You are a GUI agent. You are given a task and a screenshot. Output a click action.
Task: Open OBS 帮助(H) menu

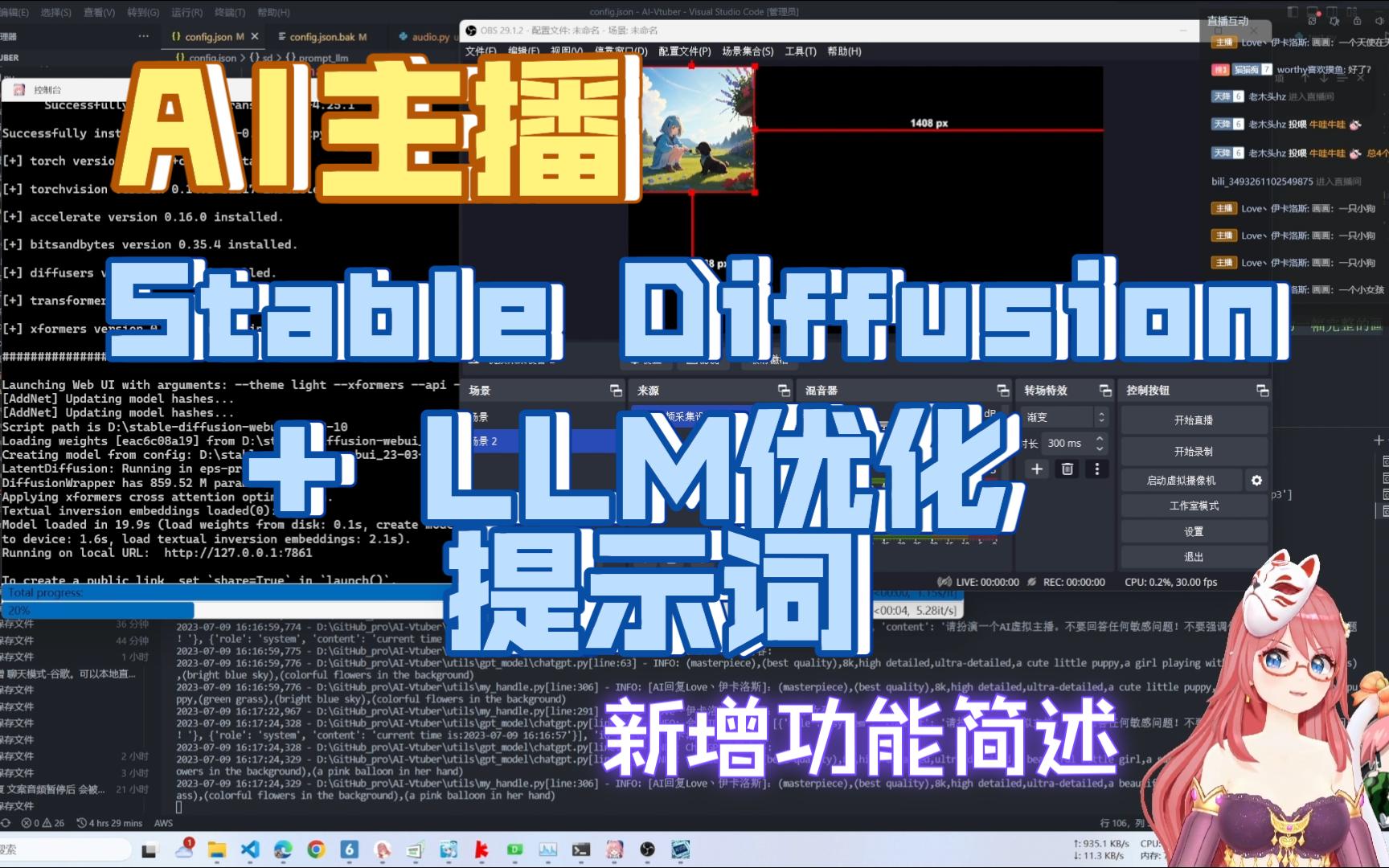point(844,51)
